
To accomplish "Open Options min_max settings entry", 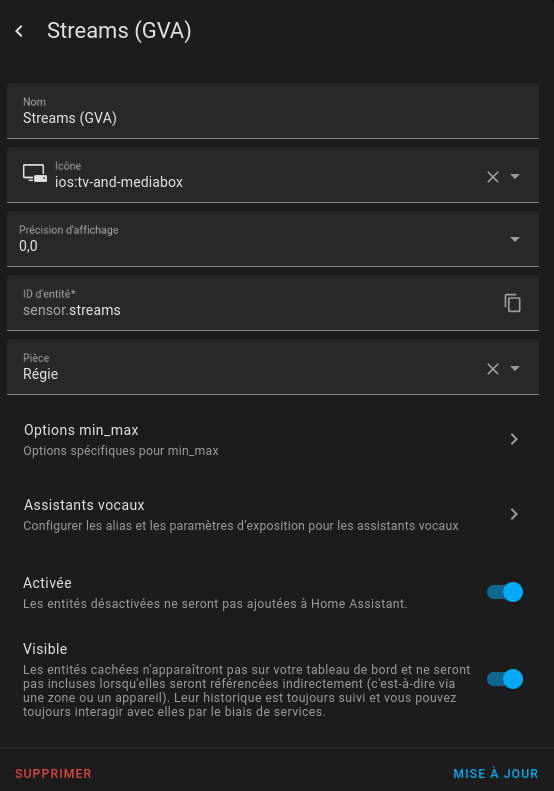I will [273, 439].
